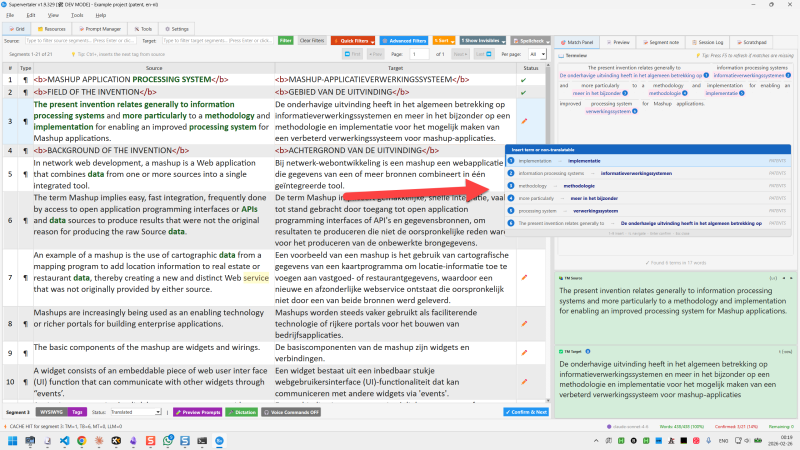Click the pencil status icon of segment 3
Viewport: 800px width, 450px height.
[524, 121]
